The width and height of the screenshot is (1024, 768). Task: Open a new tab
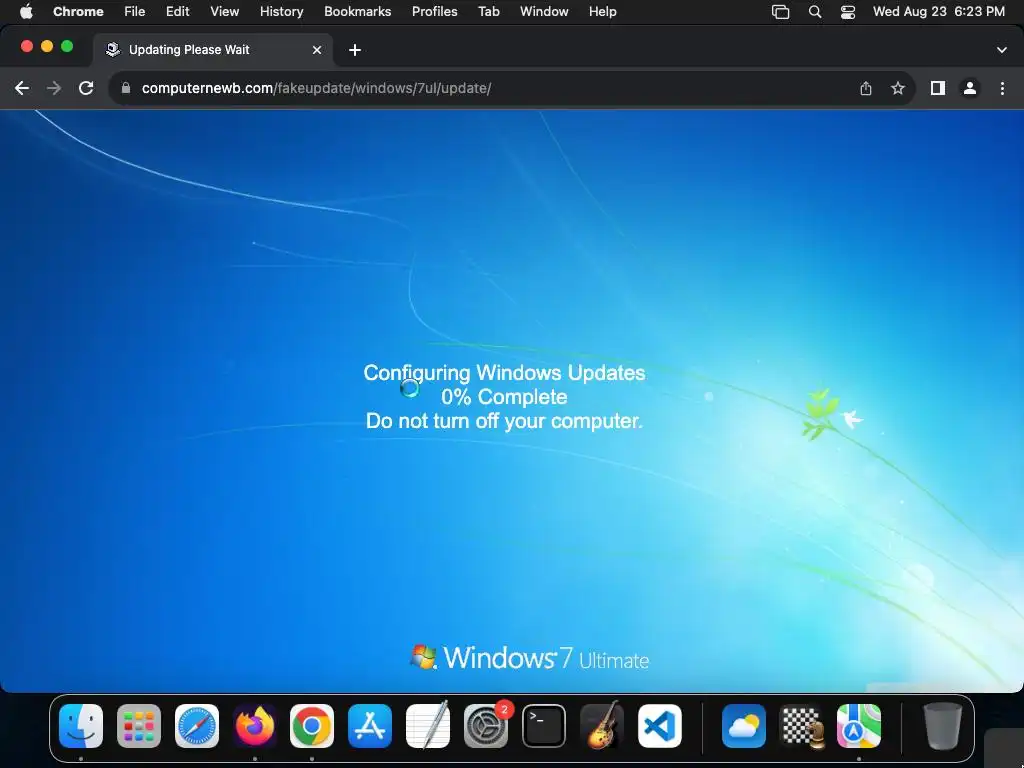(355, 50)
